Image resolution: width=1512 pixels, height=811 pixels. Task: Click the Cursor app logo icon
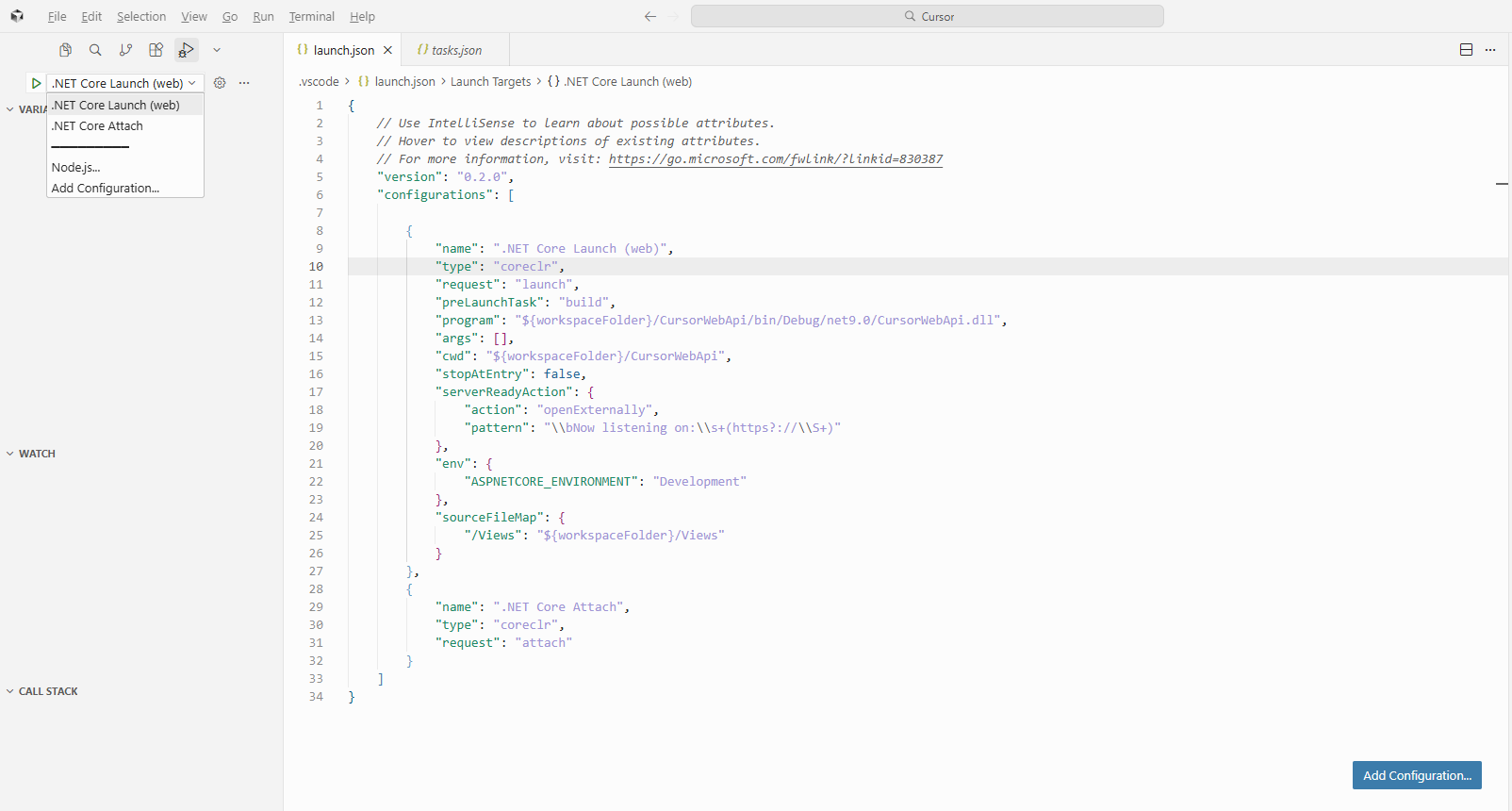[x=17, y=16]
